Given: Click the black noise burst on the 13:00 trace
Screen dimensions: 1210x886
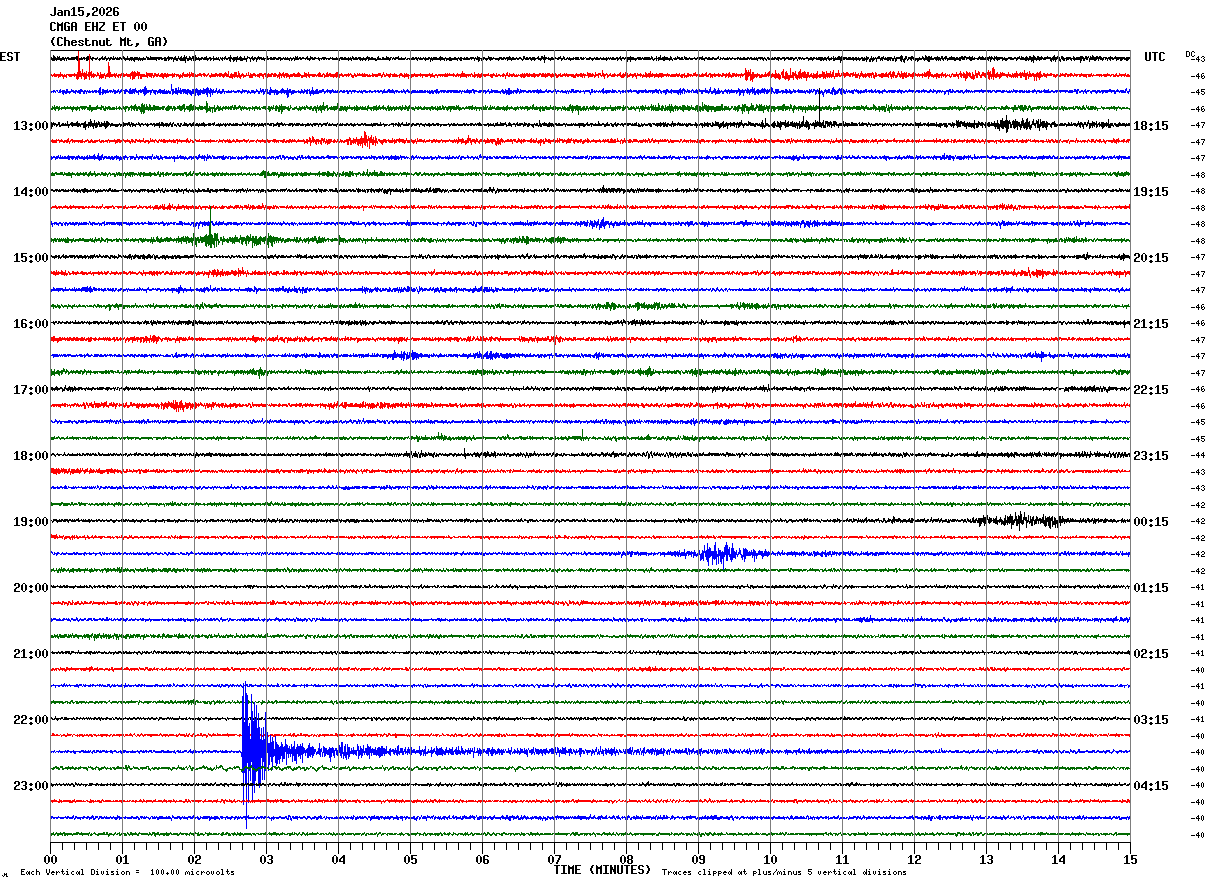Looking at the screenshot, I should 1020,124.
